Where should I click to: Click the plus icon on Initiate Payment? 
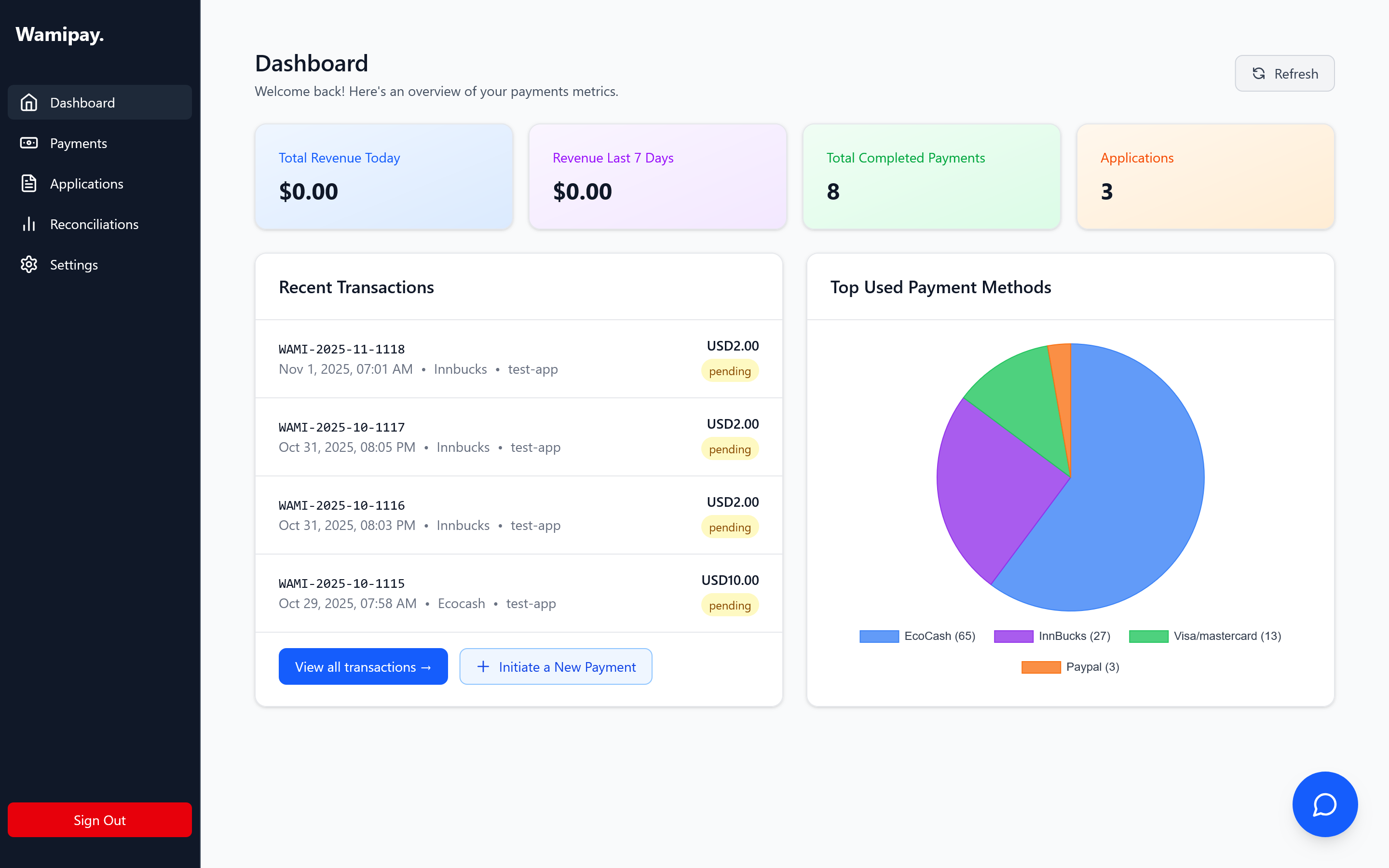(483, 666)
